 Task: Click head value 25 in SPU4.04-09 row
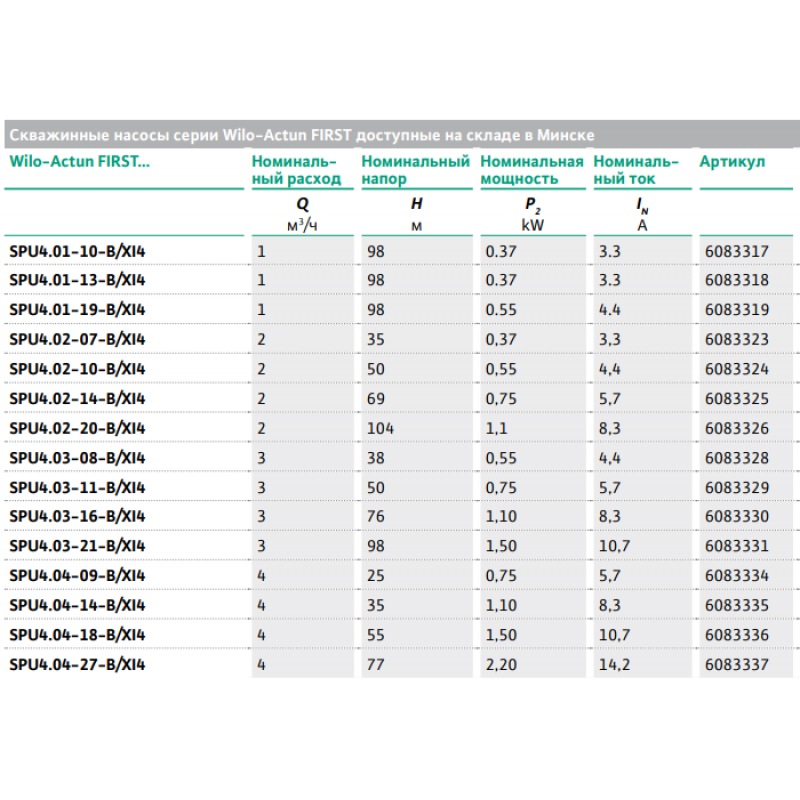pos(376,576)
